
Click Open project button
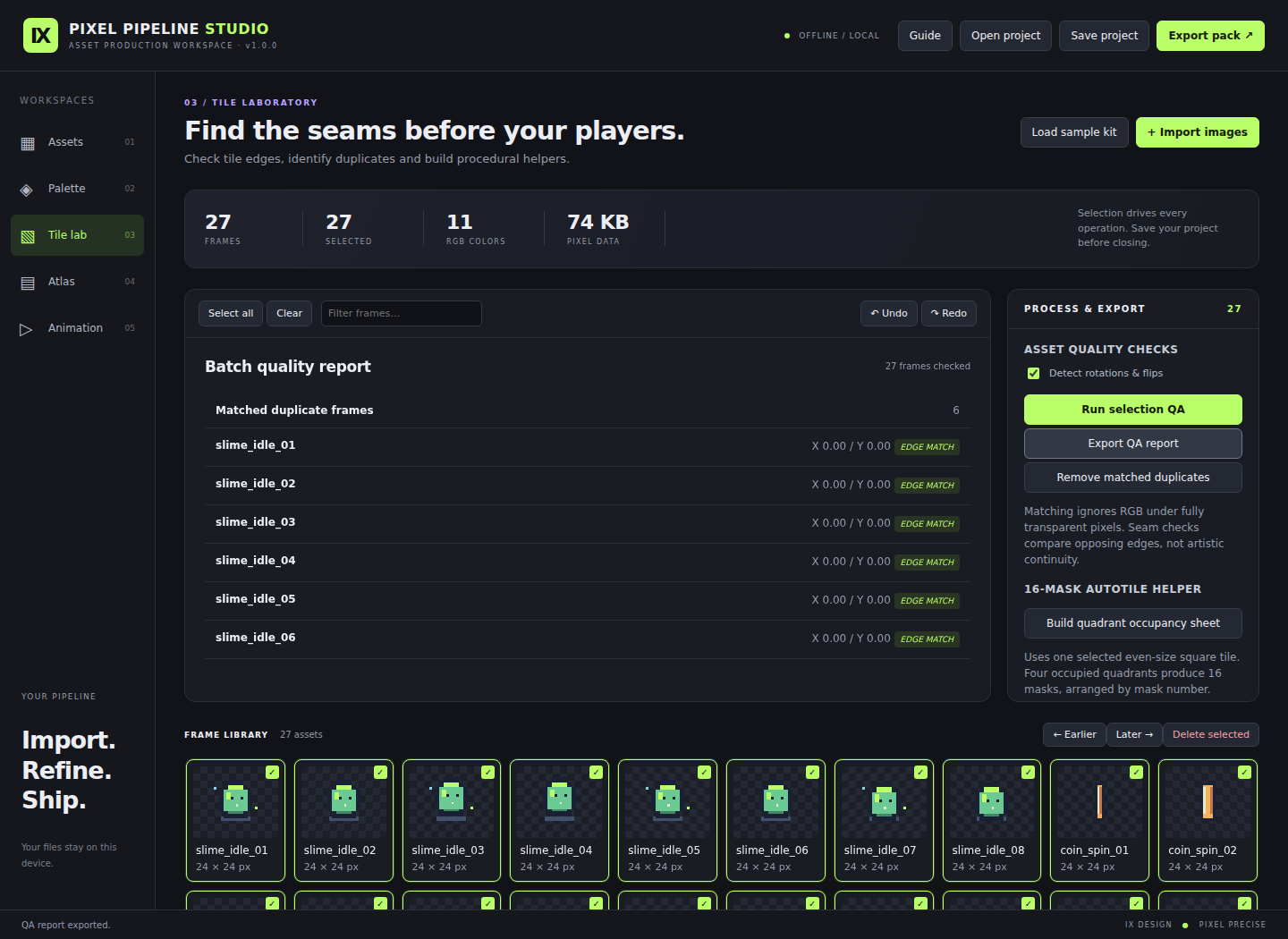click(x=1005, y=36)
